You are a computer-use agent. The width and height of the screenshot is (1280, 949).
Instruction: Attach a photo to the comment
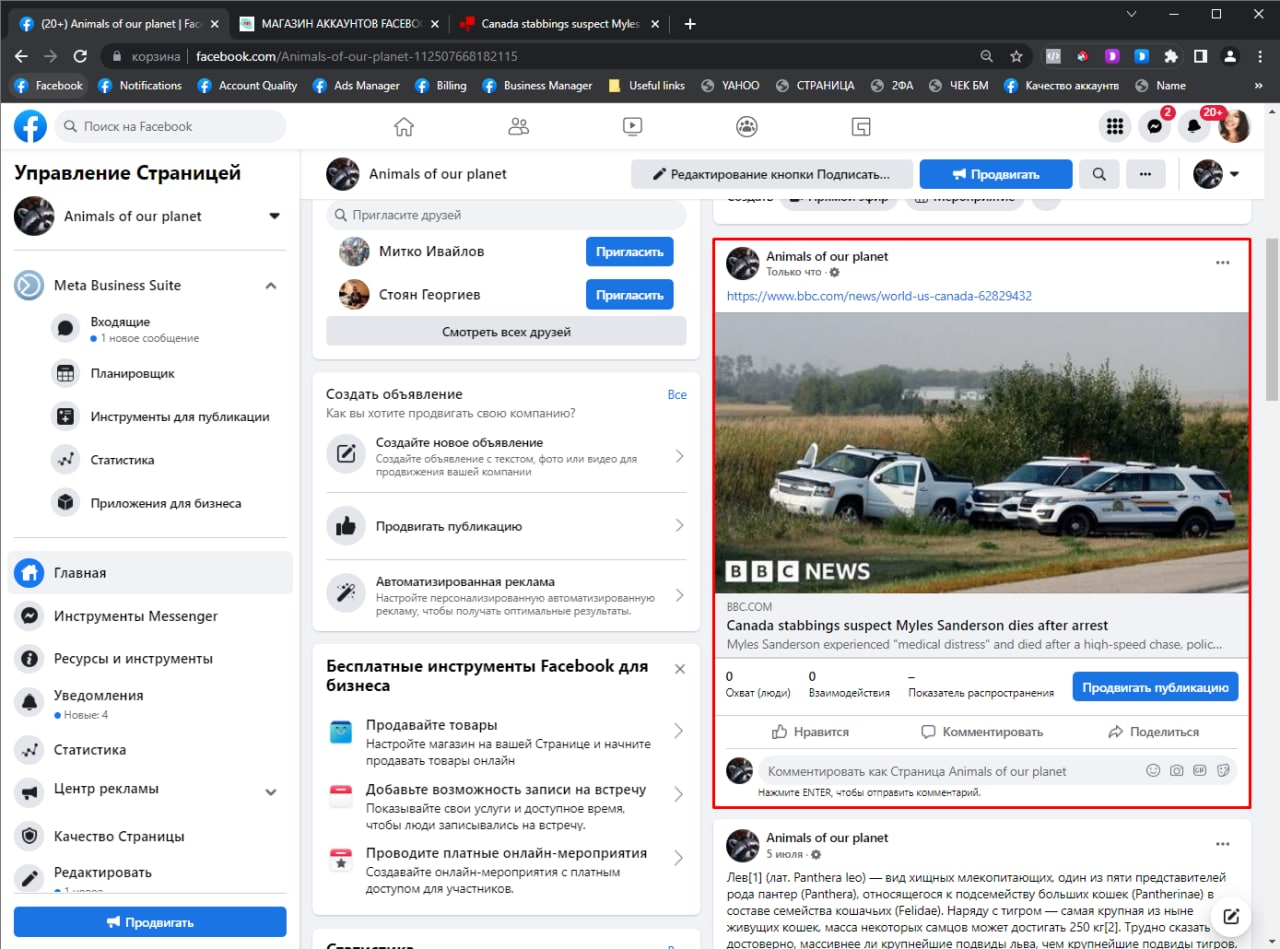pyautogui.click(x=1176, y=771)
